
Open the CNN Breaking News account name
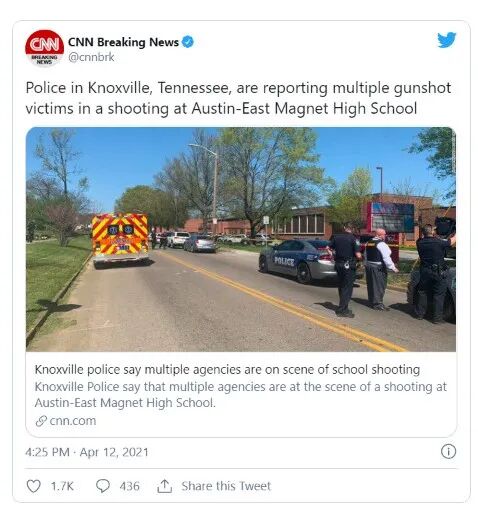(x=123, y=42)
